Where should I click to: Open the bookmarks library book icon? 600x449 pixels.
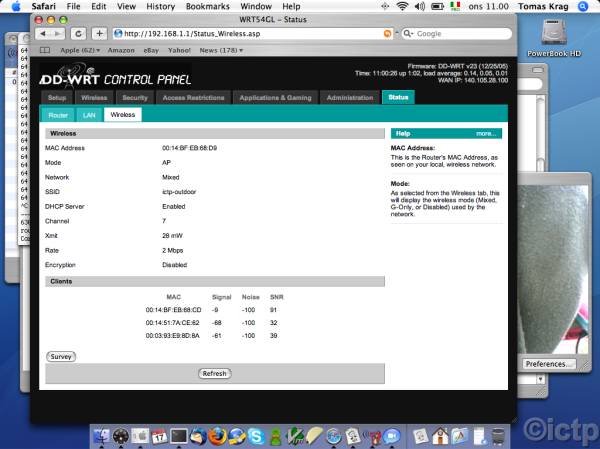(x=45, y=50)
